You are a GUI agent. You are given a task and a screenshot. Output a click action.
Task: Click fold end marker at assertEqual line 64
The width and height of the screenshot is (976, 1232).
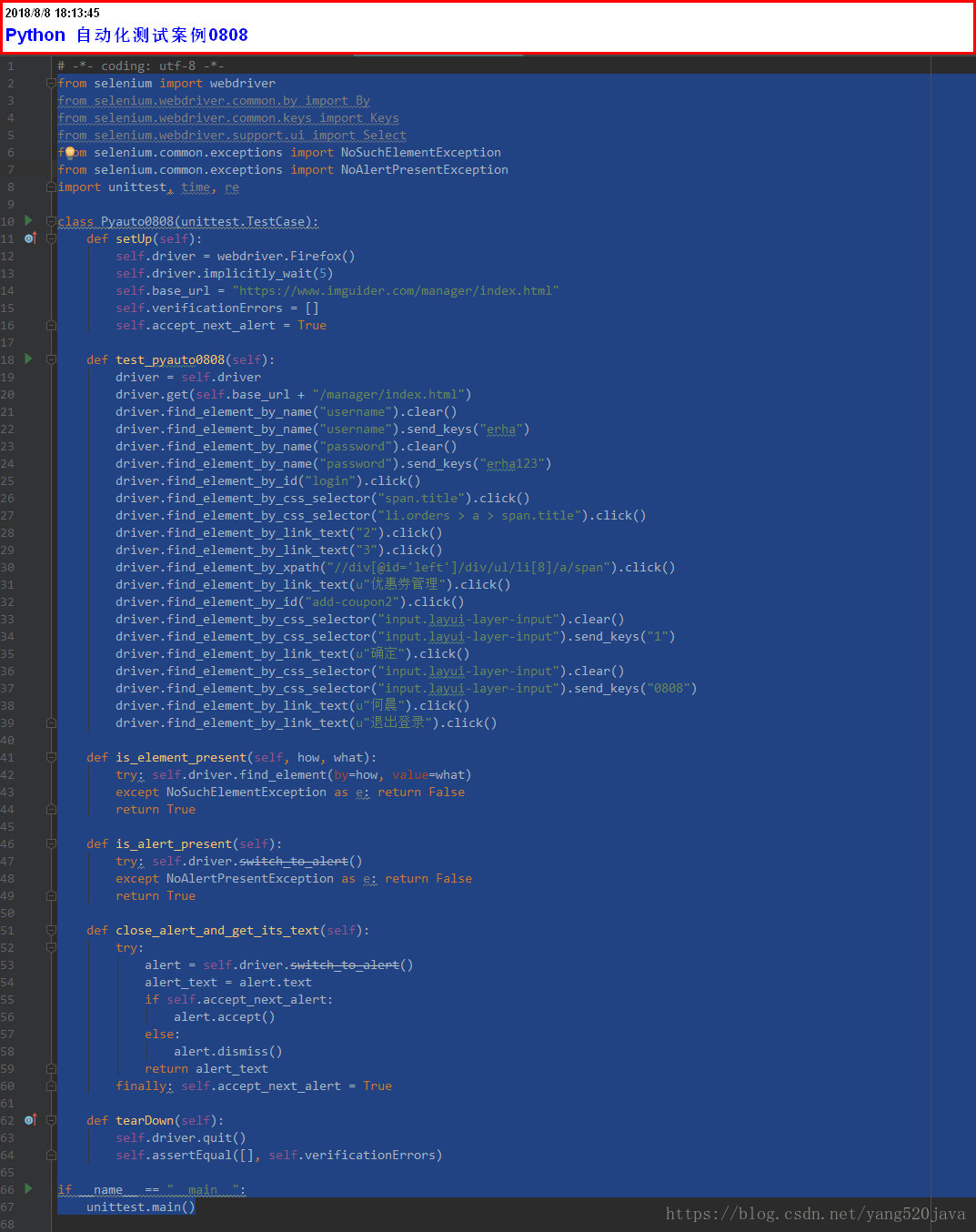click(x=51, y=1155)
